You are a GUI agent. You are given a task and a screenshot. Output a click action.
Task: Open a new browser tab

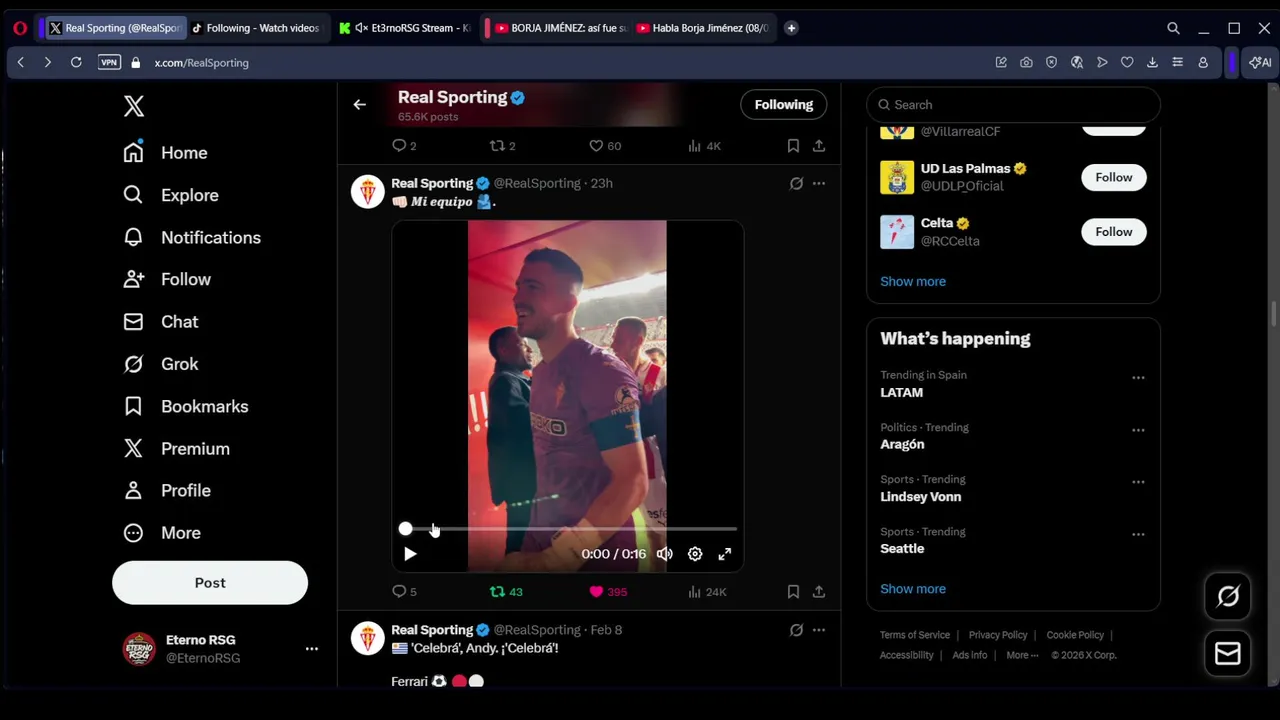[x=791, y=28]
